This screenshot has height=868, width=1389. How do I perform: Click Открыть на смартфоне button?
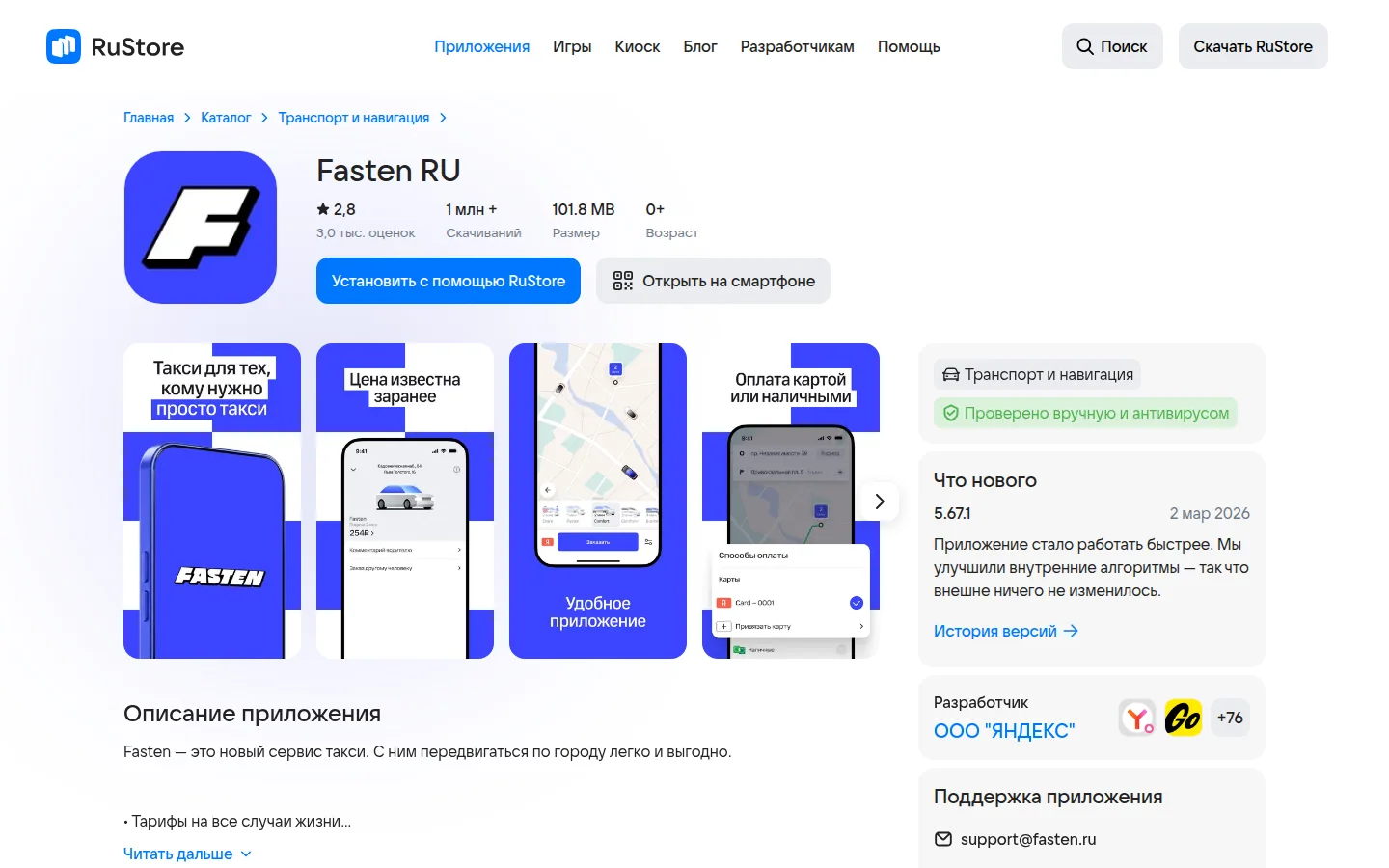[713, 281]
